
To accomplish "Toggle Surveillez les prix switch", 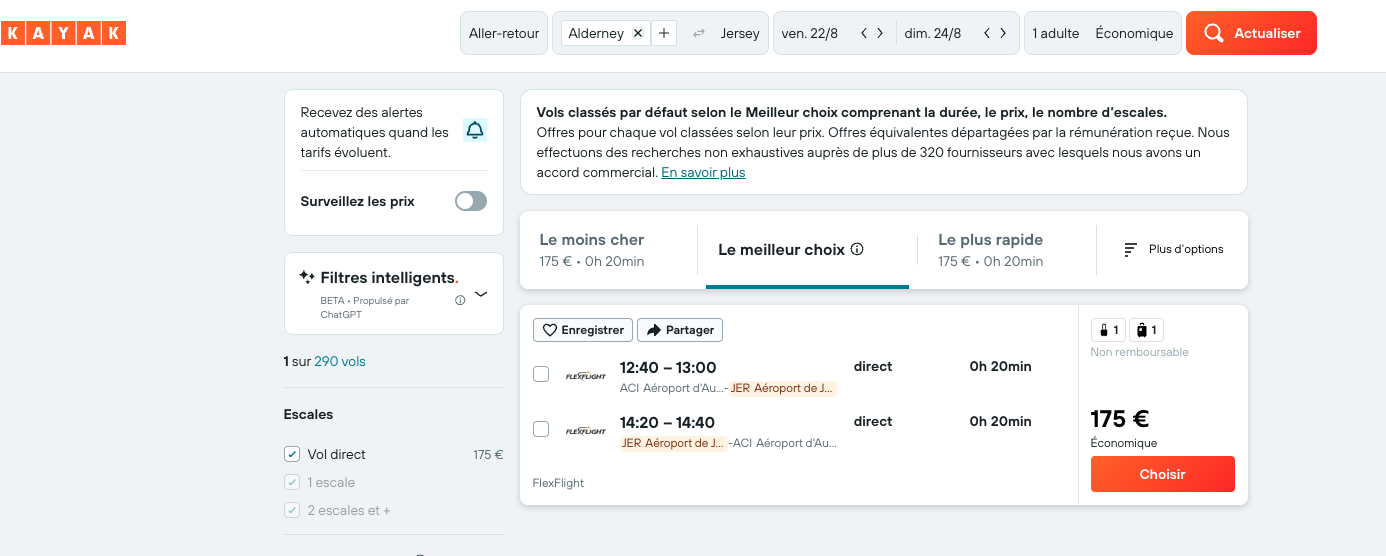I will click(x=470, y=201).
